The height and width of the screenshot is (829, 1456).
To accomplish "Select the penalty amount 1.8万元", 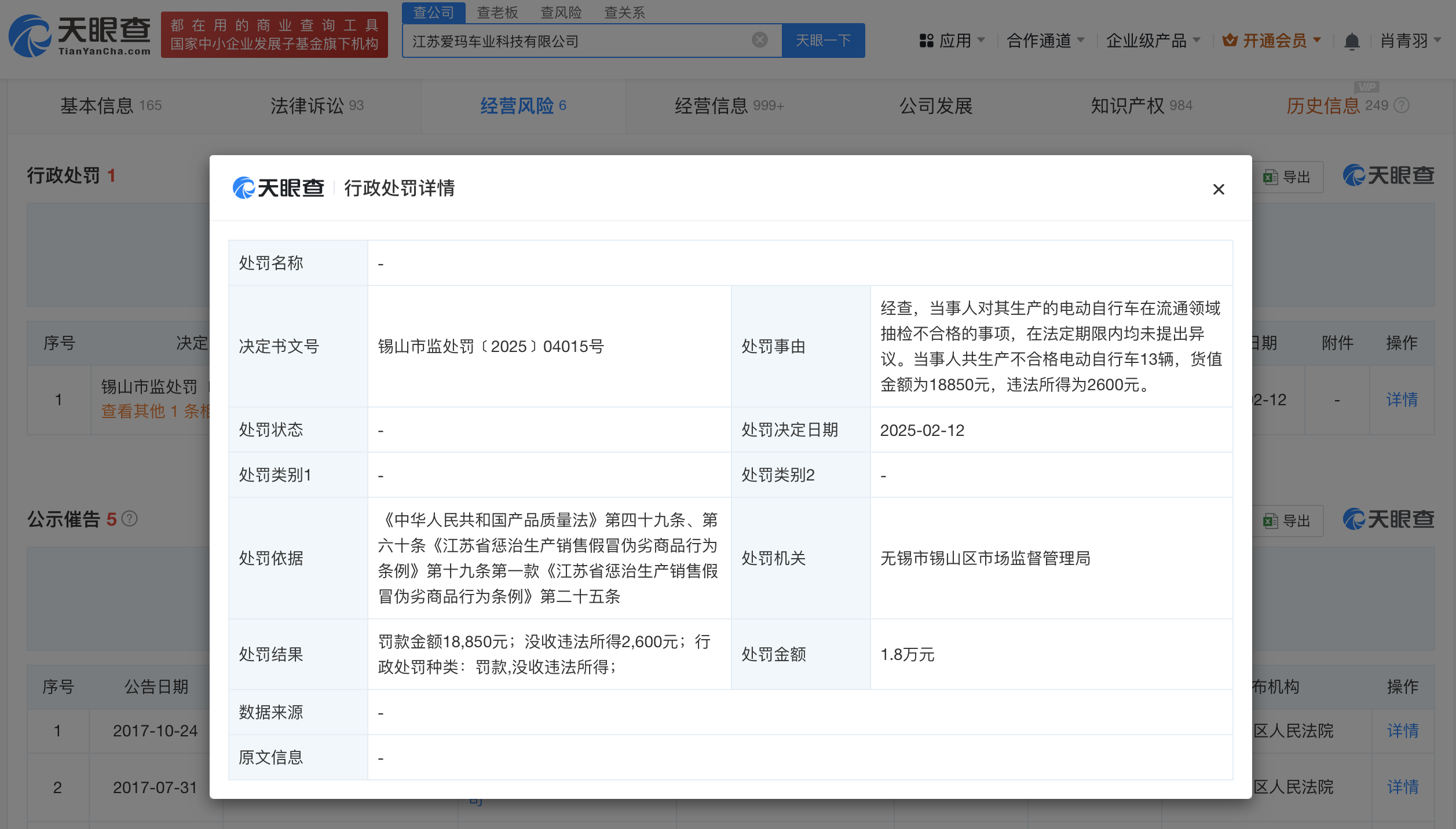I will tap(908, 654).
